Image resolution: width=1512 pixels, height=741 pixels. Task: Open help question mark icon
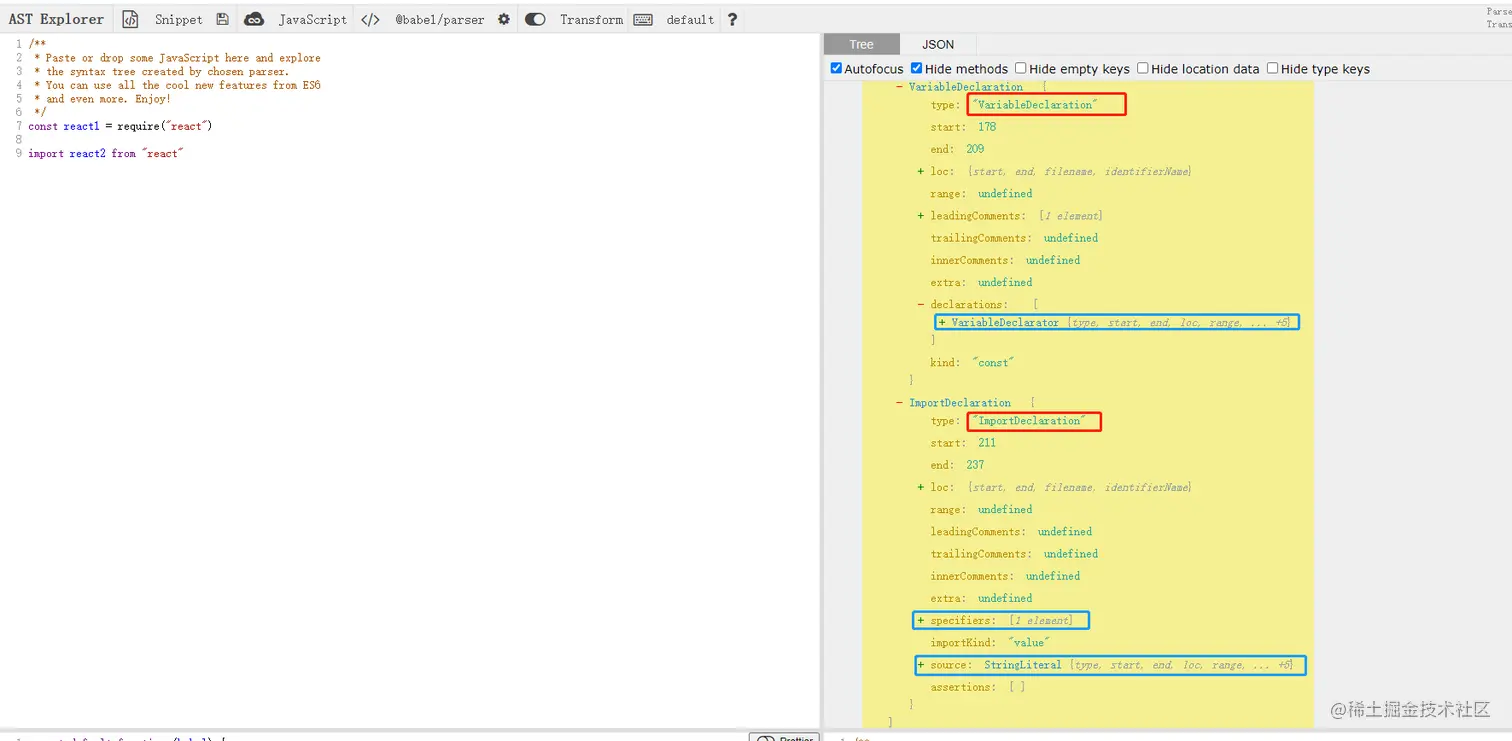[x=732, y=19]
